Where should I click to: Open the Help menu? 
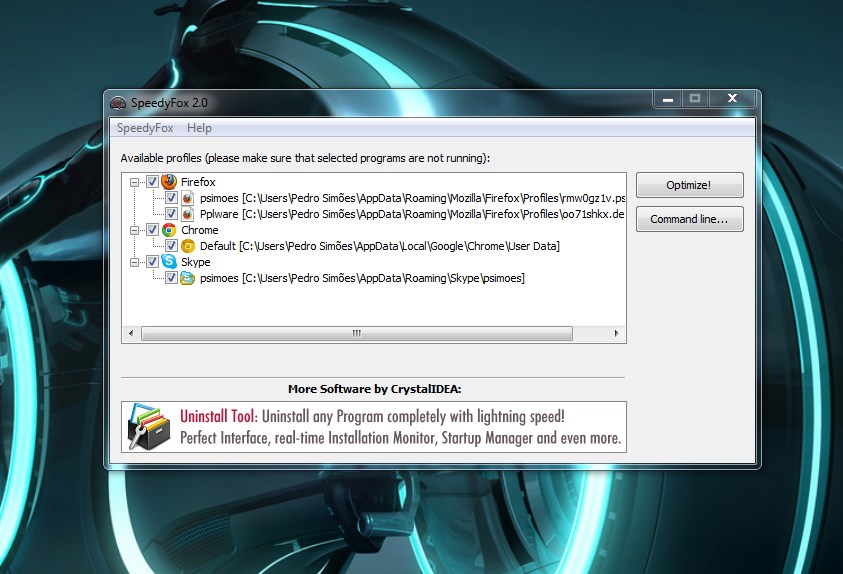(x=199, y=128)
